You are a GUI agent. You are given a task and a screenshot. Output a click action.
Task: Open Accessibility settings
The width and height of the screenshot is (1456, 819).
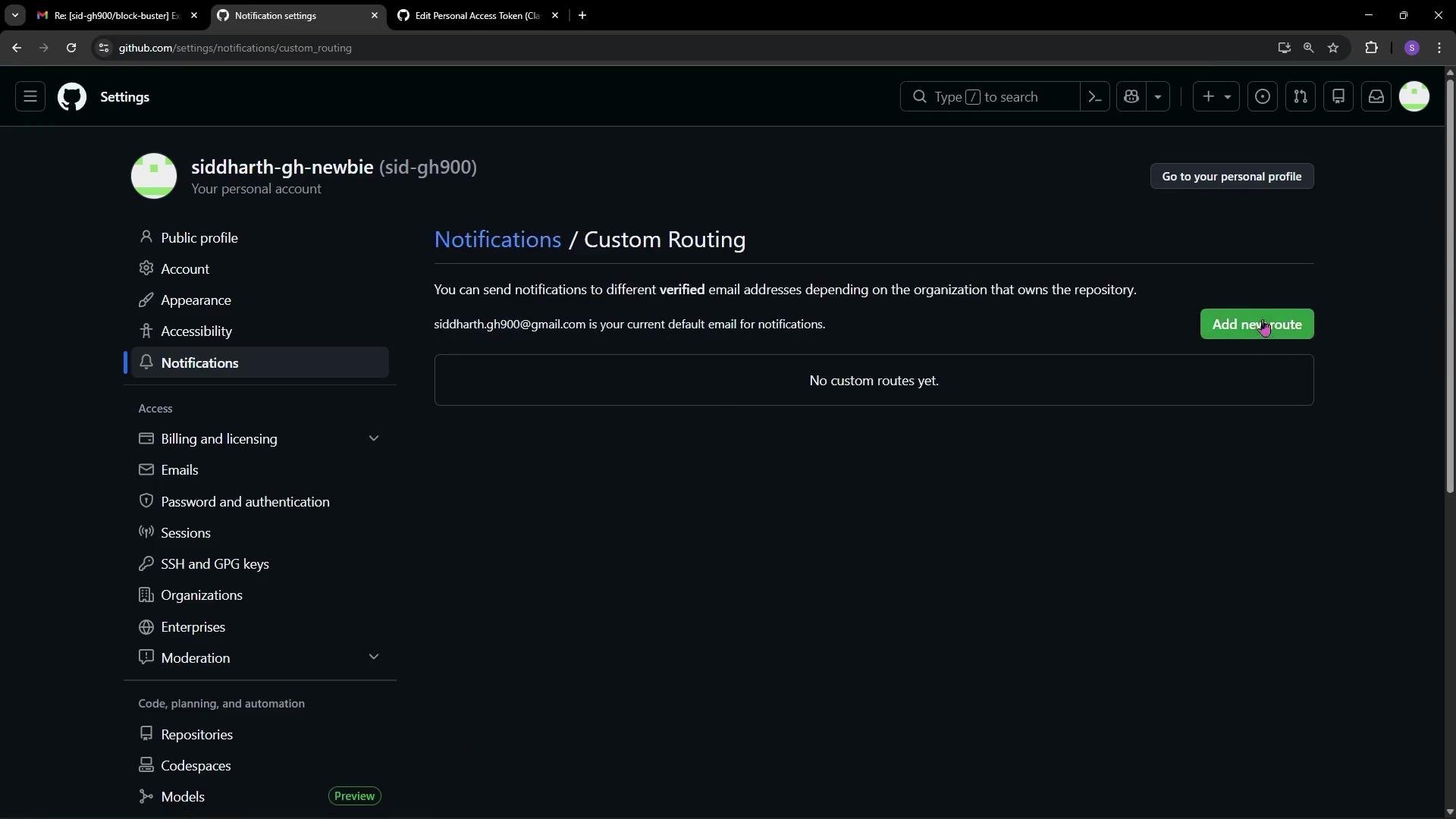pos(260,331)
